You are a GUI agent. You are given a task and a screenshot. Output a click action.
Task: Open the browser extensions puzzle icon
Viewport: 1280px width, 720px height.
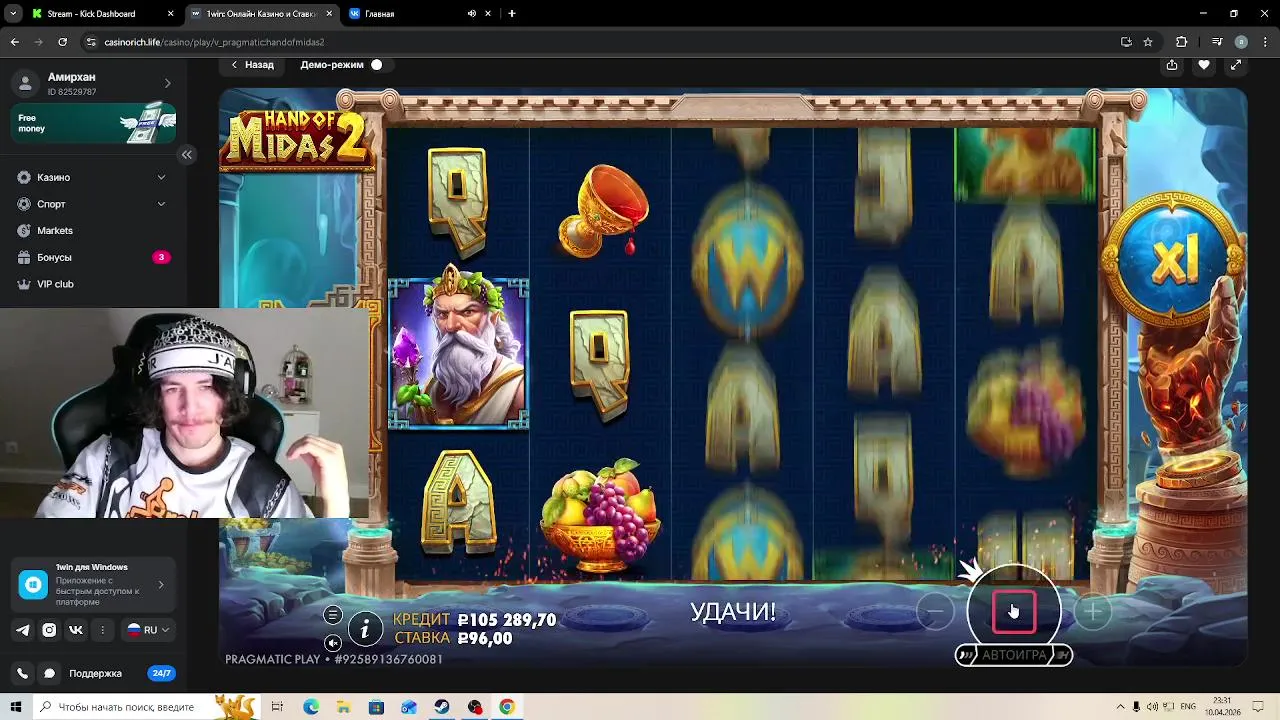[1181, 42]
